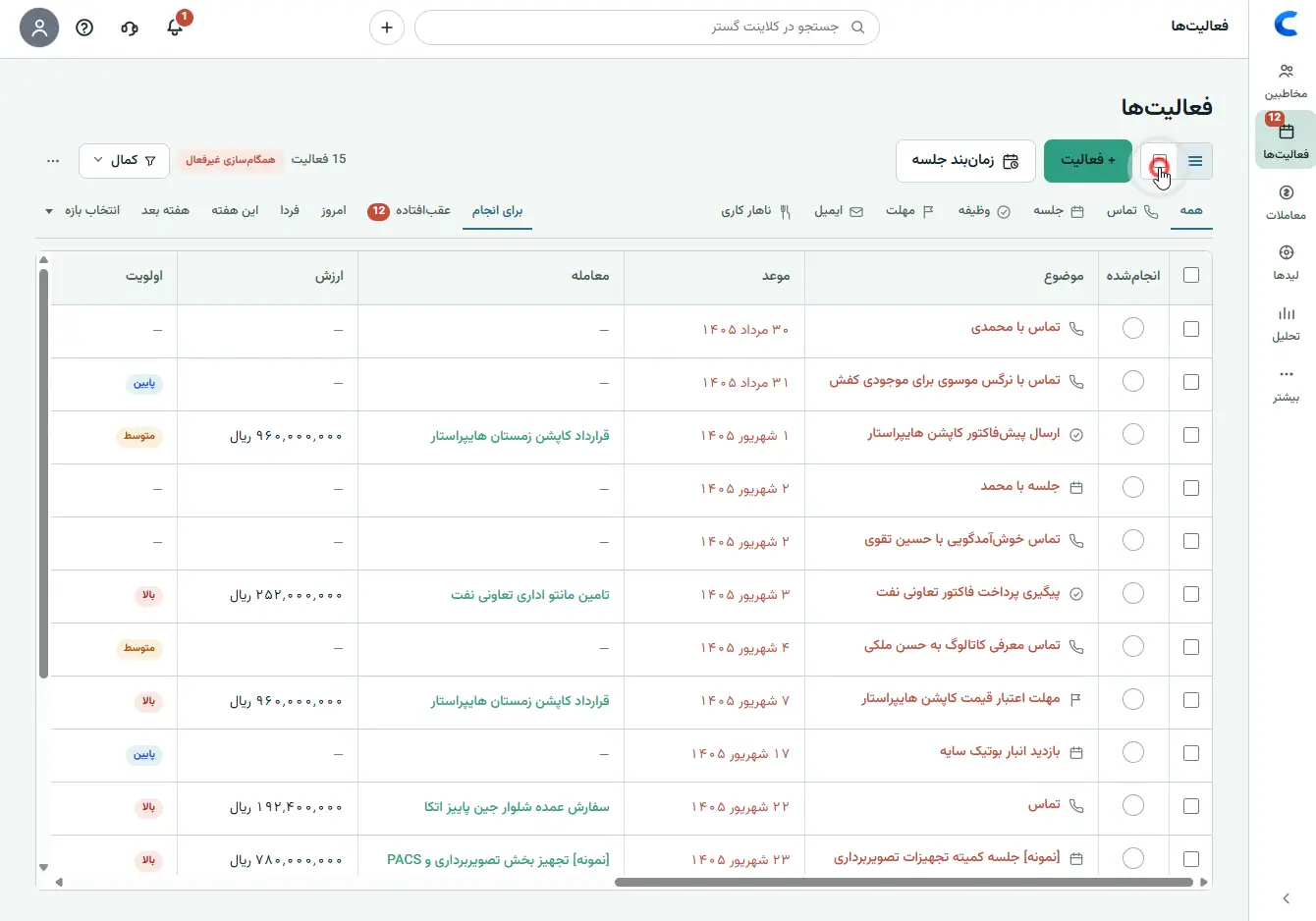This screenshot has width=1316, height=921.
Task: Open the notifications bell
Action: coord(175,27)
